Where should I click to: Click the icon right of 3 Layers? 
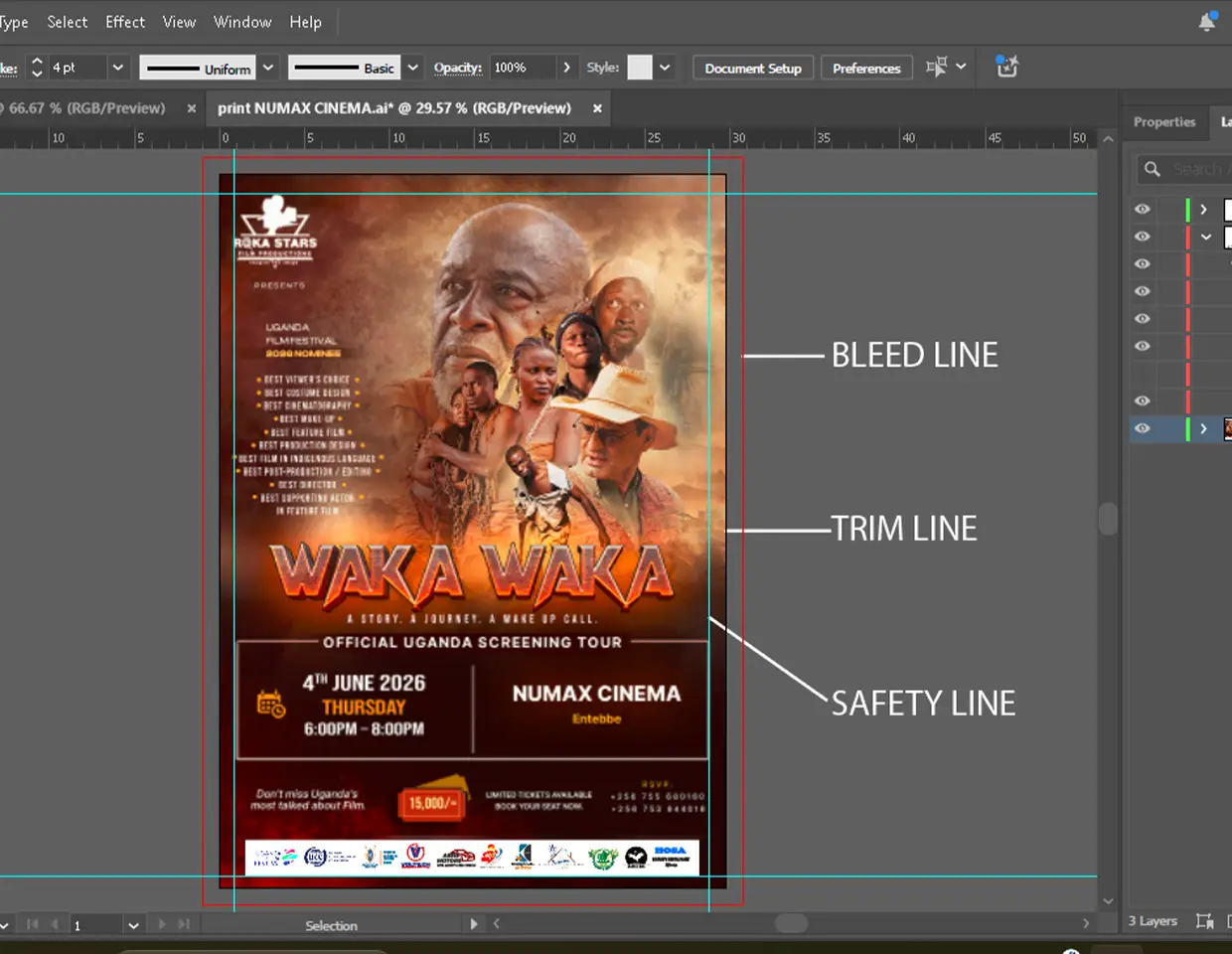(1204, 921)
